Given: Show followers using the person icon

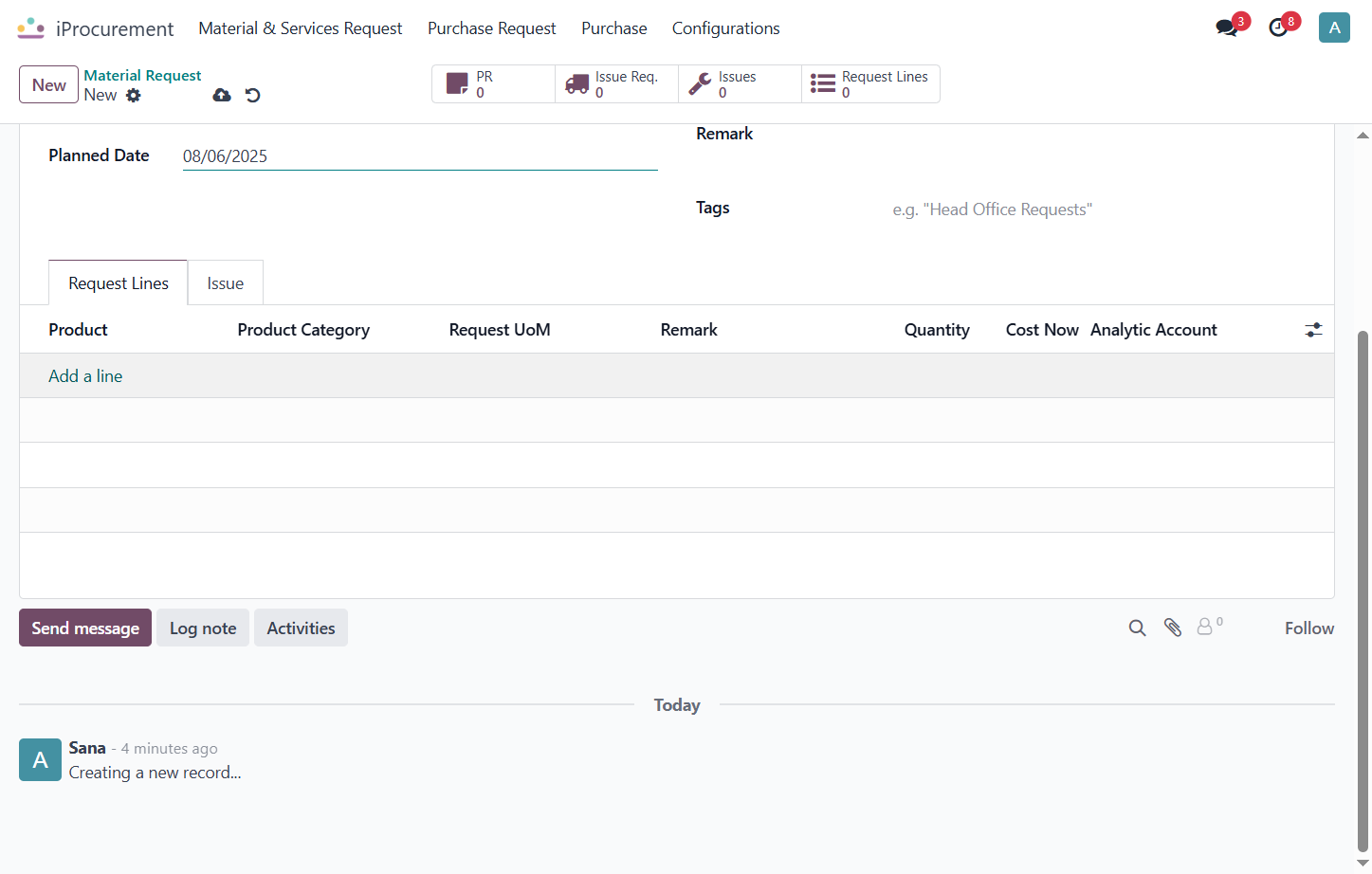Looking at the screenshot, I should (x=1209, y=626).
